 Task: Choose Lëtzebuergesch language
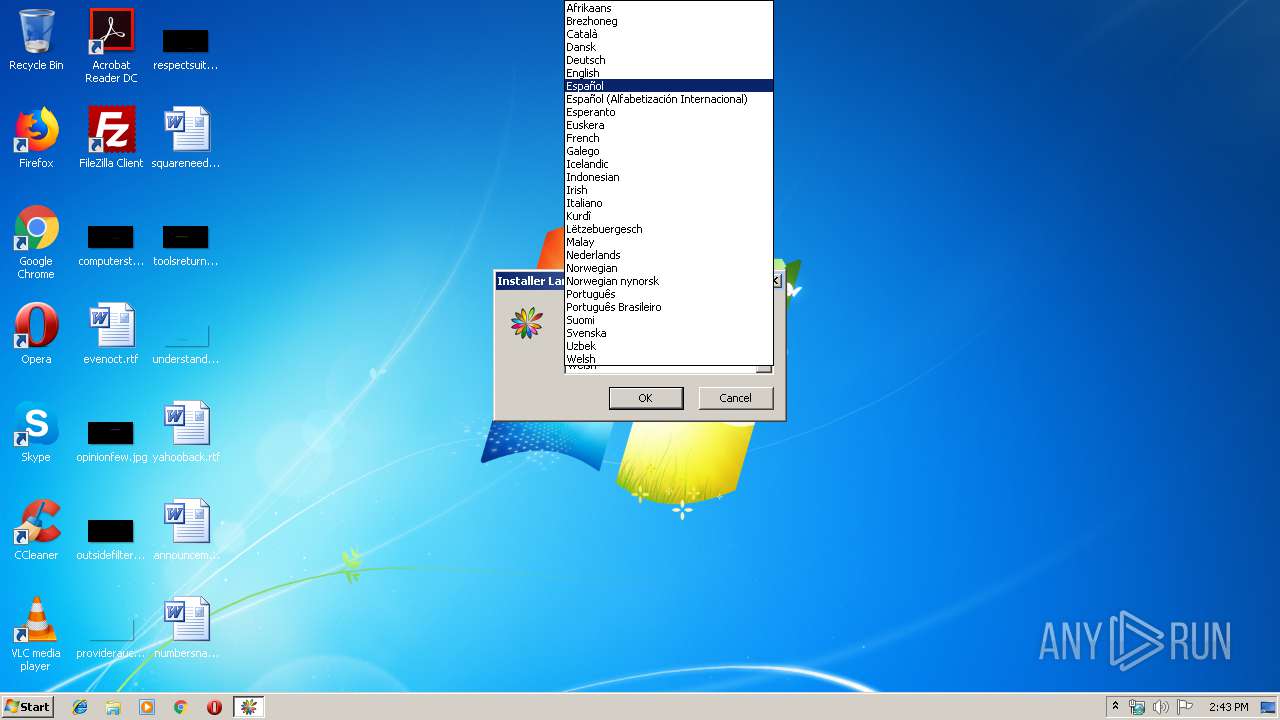(669, 229)
